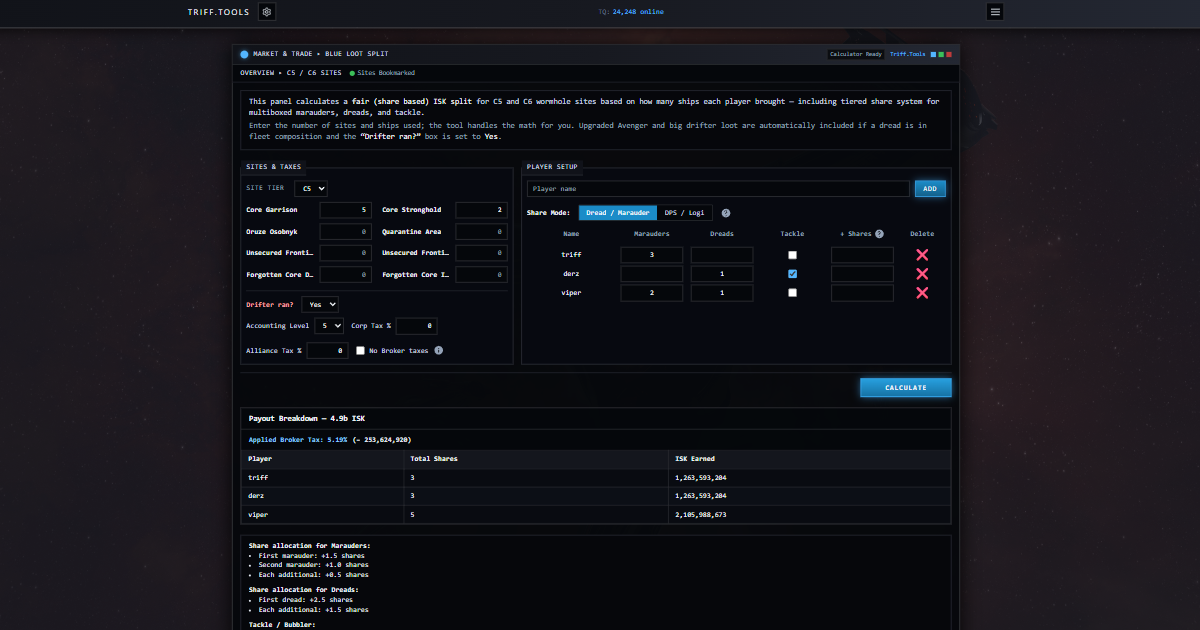Click the green Sites Bookmarked status dot
This screenshot has width=1200, height=630.
(x=353, y=73)
